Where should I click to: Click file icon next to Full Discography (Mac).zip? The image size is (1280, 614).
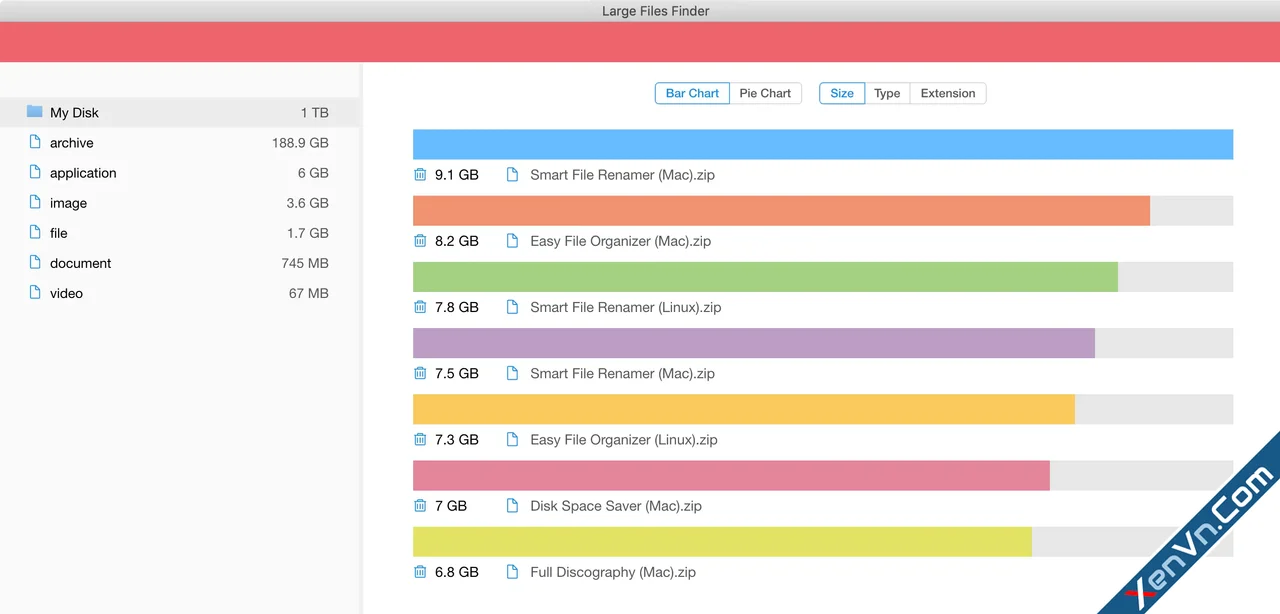tap(513, 572)
